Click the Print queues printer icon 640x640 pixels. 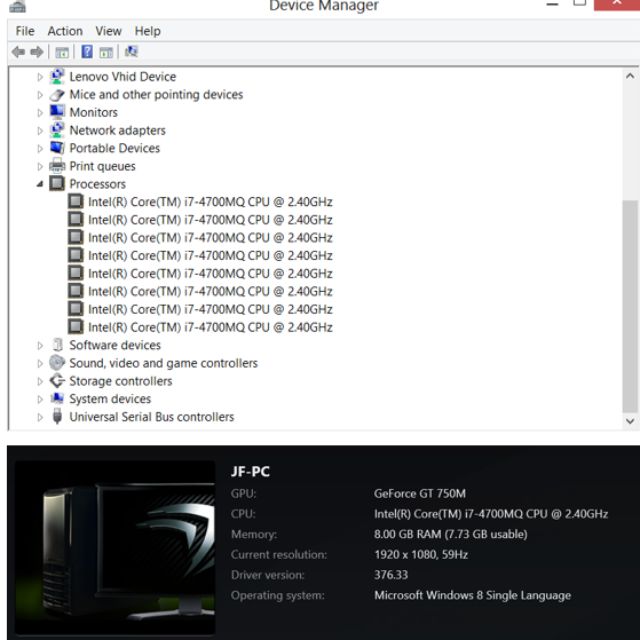coord(57,166)
